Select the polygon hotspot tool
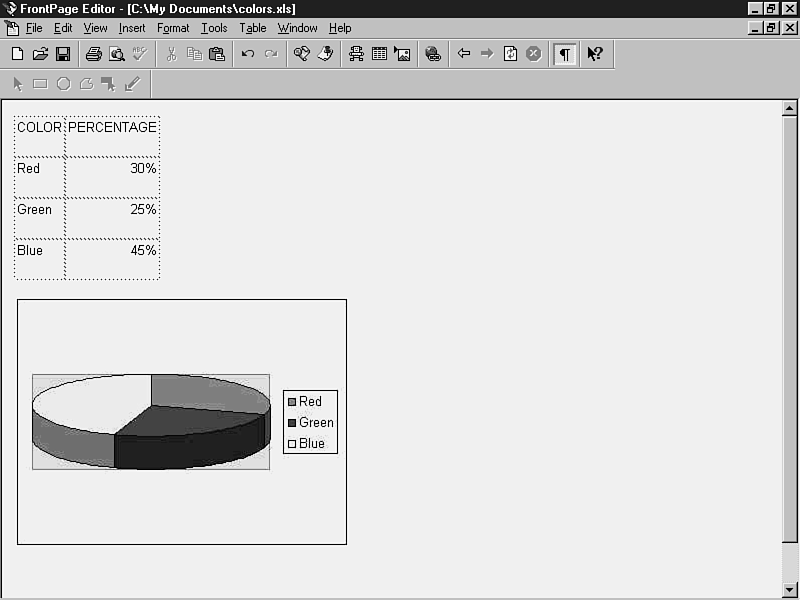800x600 pixels. pos(87,84)
